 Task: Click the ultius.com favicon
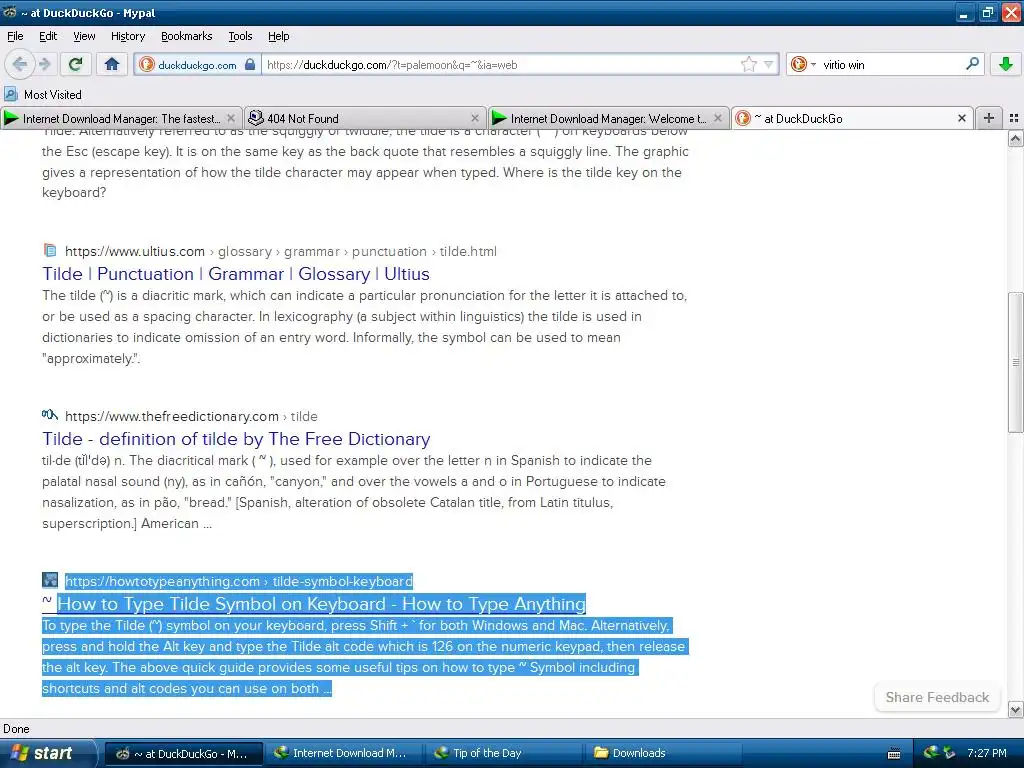pos(50,250)
